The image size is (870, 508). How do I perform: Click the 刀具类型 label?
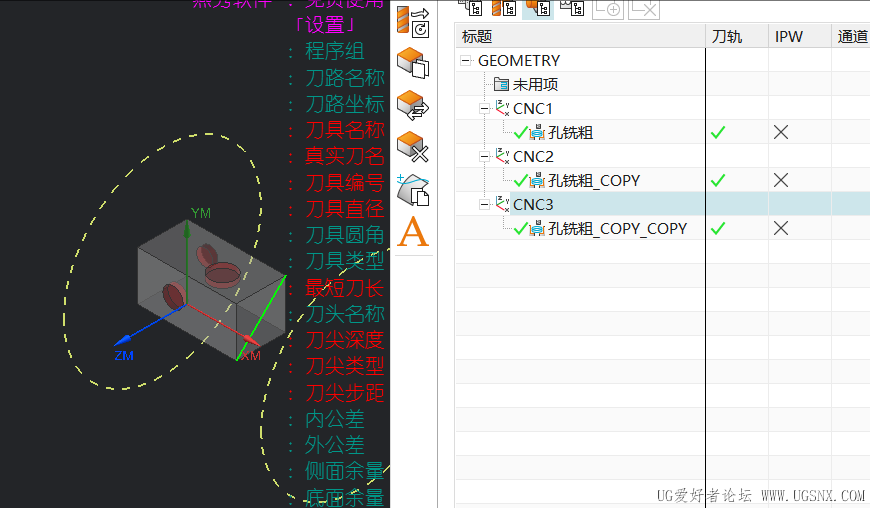tap(345, 261)
